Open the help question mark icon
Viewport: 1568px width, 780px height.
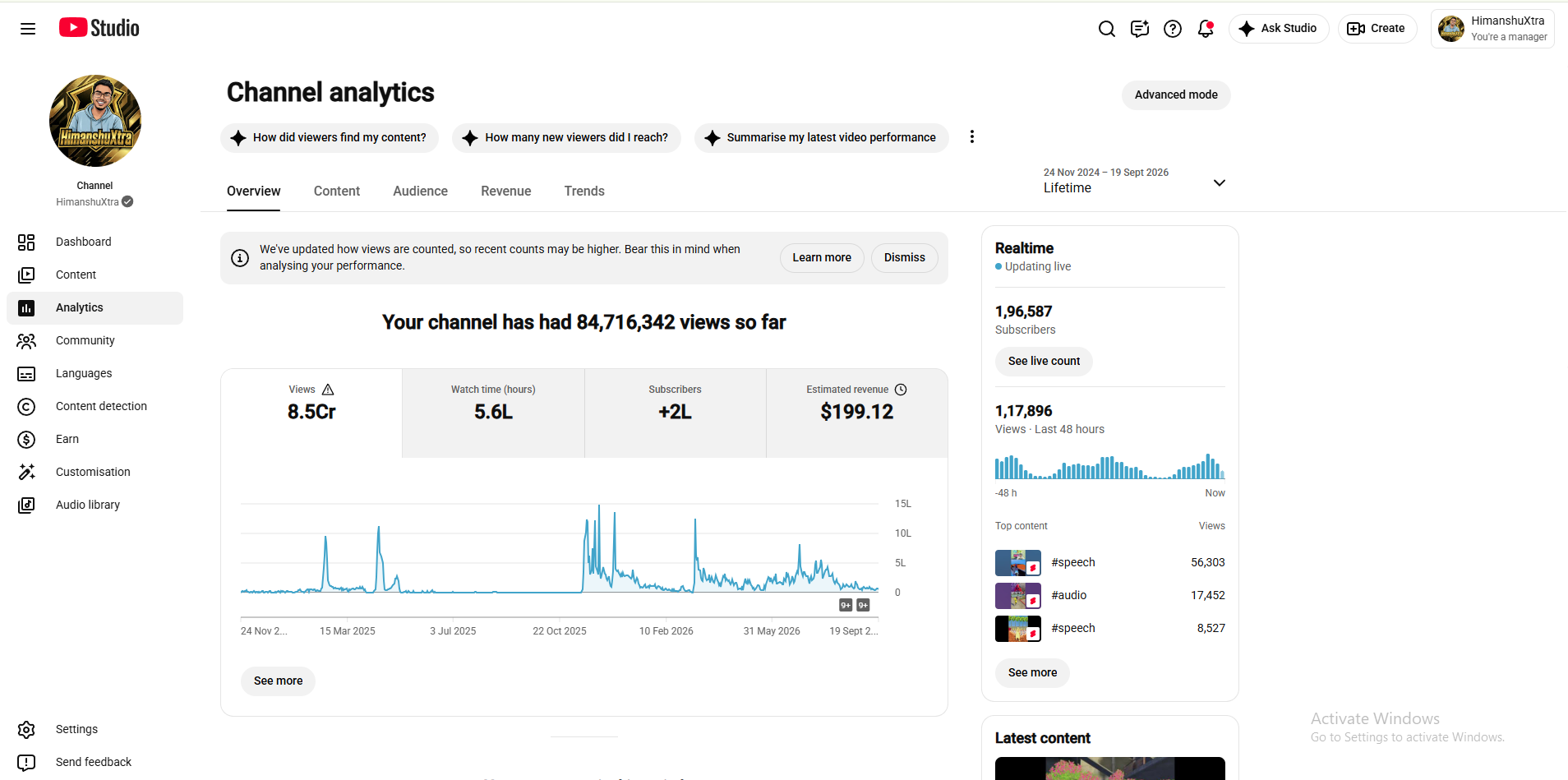coord(1173,29)
